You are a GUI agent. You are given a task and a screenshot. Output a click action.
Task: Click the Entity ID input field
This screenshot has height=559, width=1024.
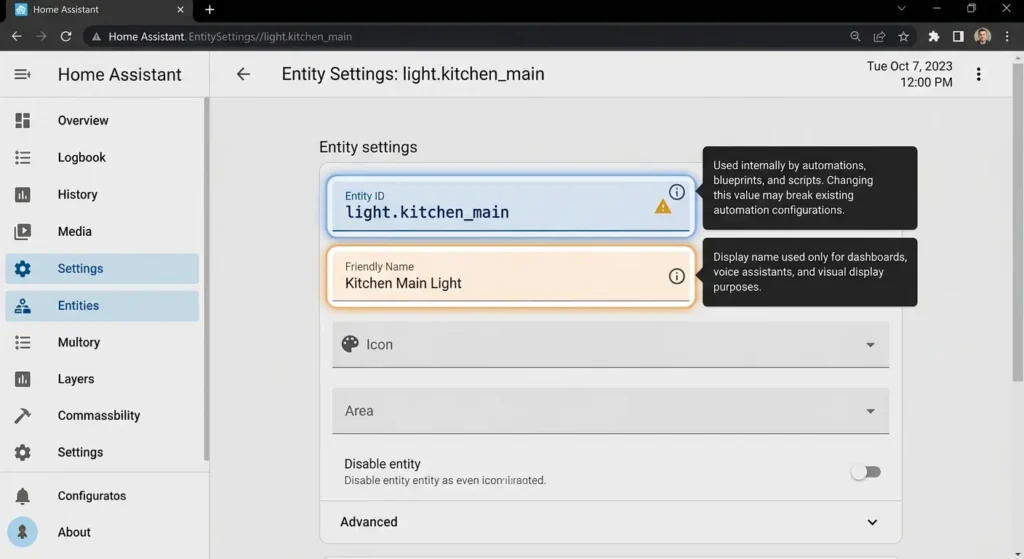coord(511,206)
